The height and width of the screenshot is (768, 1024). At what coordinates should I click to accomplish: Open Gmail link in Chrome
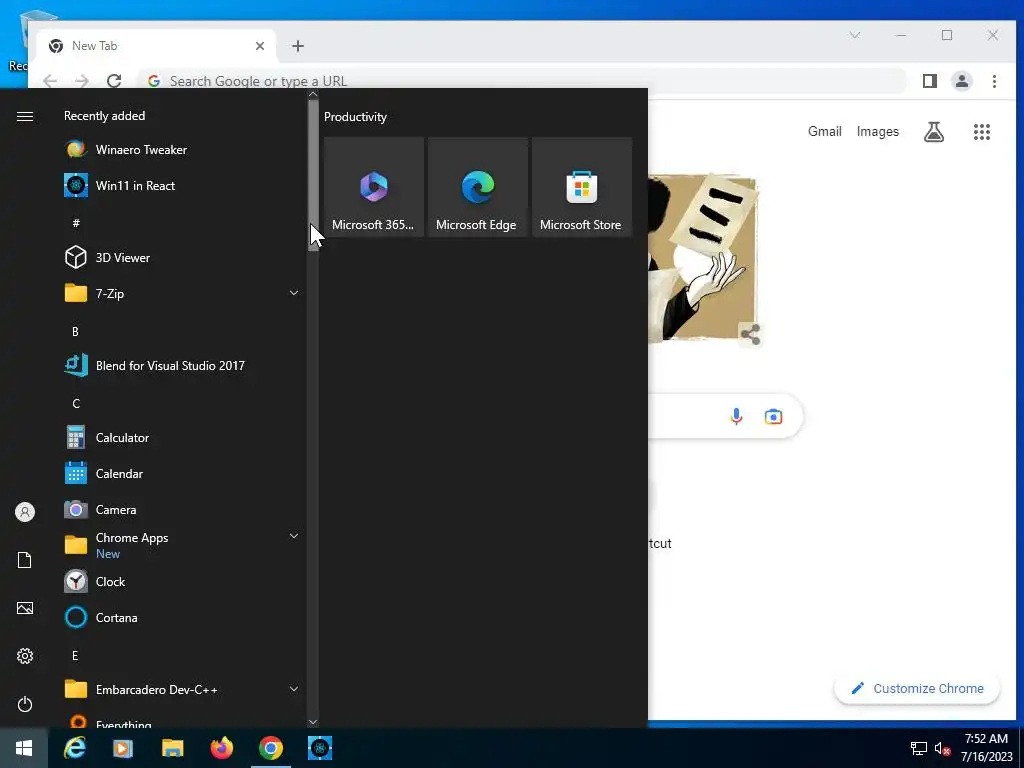coord(824,131)
